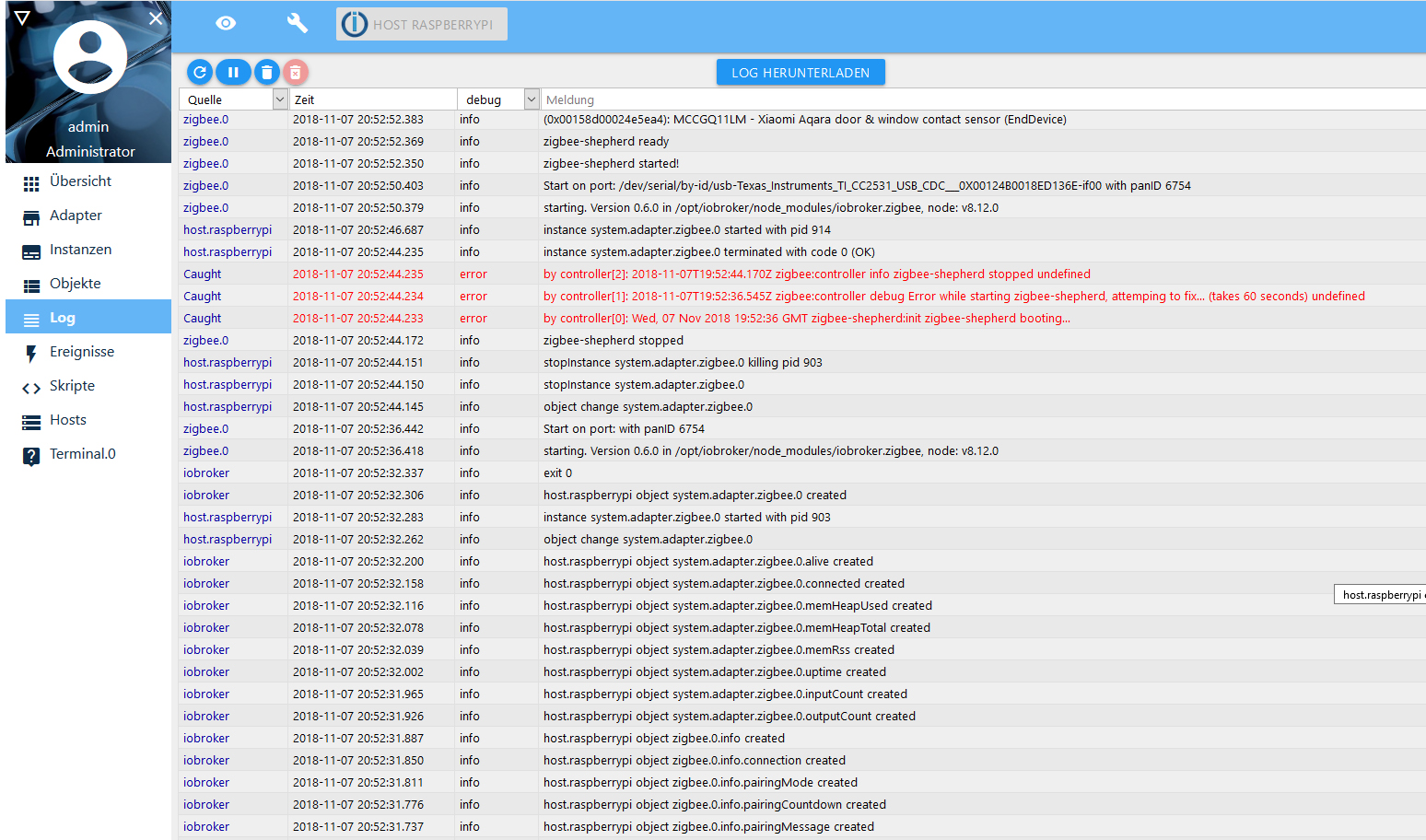Click timestamp 2018-11-07 20:52:52.383
Image resolution: width=1426 pixels, height=840 pixels.
(x=358, y=119)
